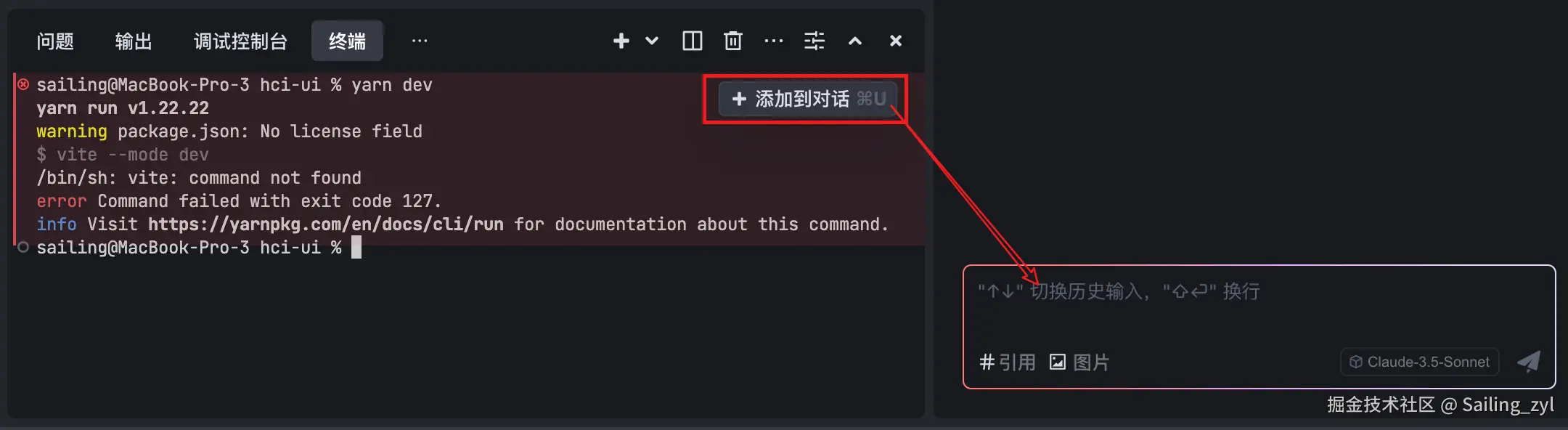The height and width of the screenshot is (430, 1568).
Task: Switch to the 输出 tab
Action: (x=134, y=41)
